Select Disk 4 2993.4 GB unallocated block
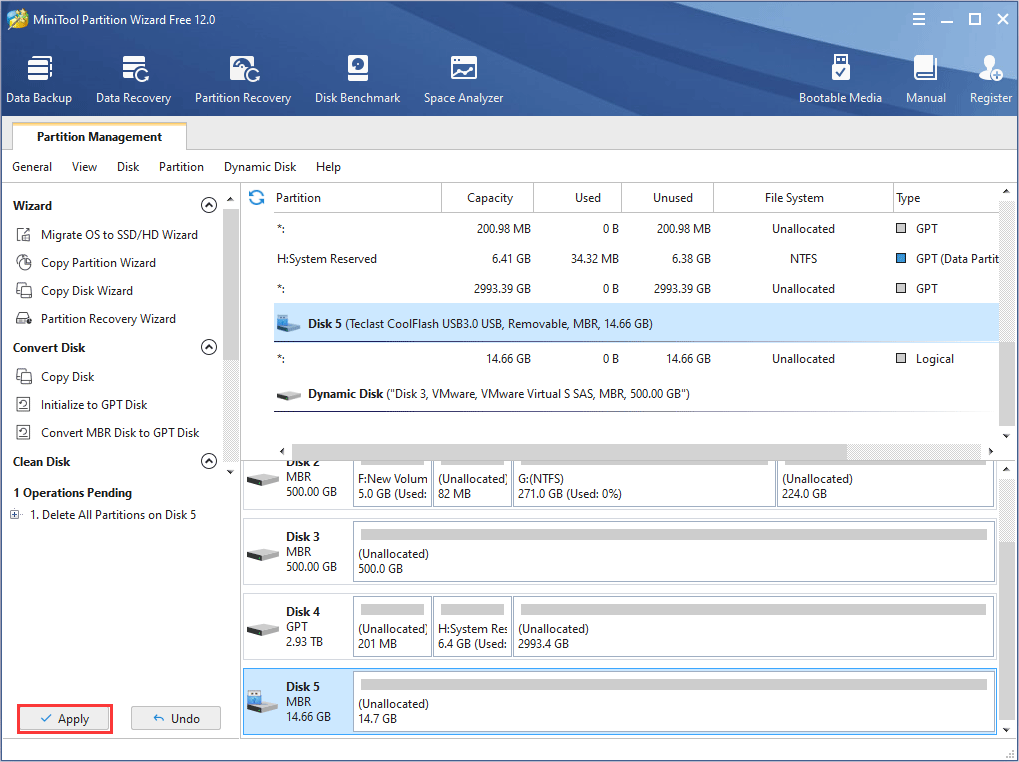 click(x=754, y=626)
